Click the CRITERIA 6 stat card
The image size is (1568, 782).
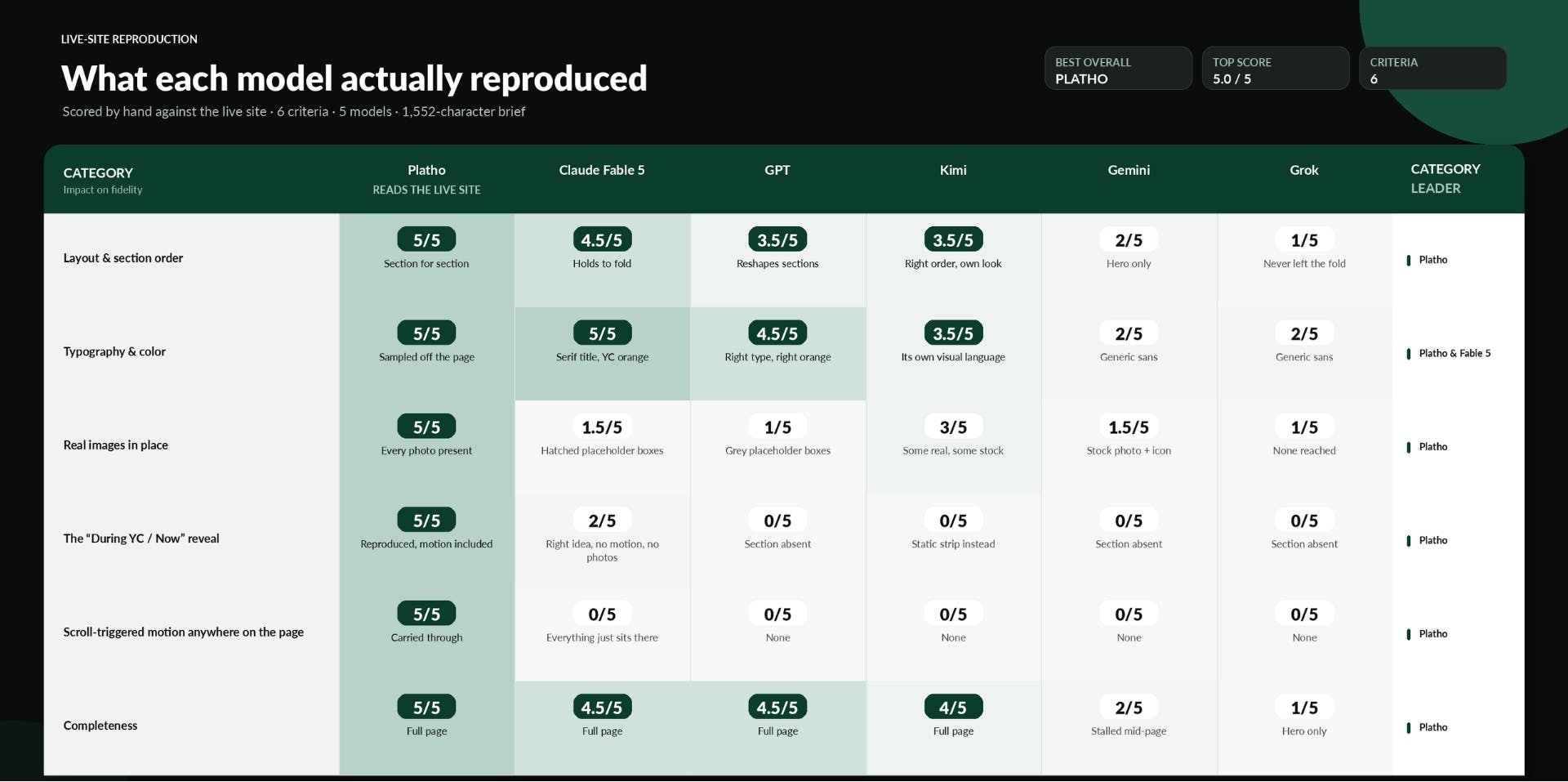tap(1433, 69)
